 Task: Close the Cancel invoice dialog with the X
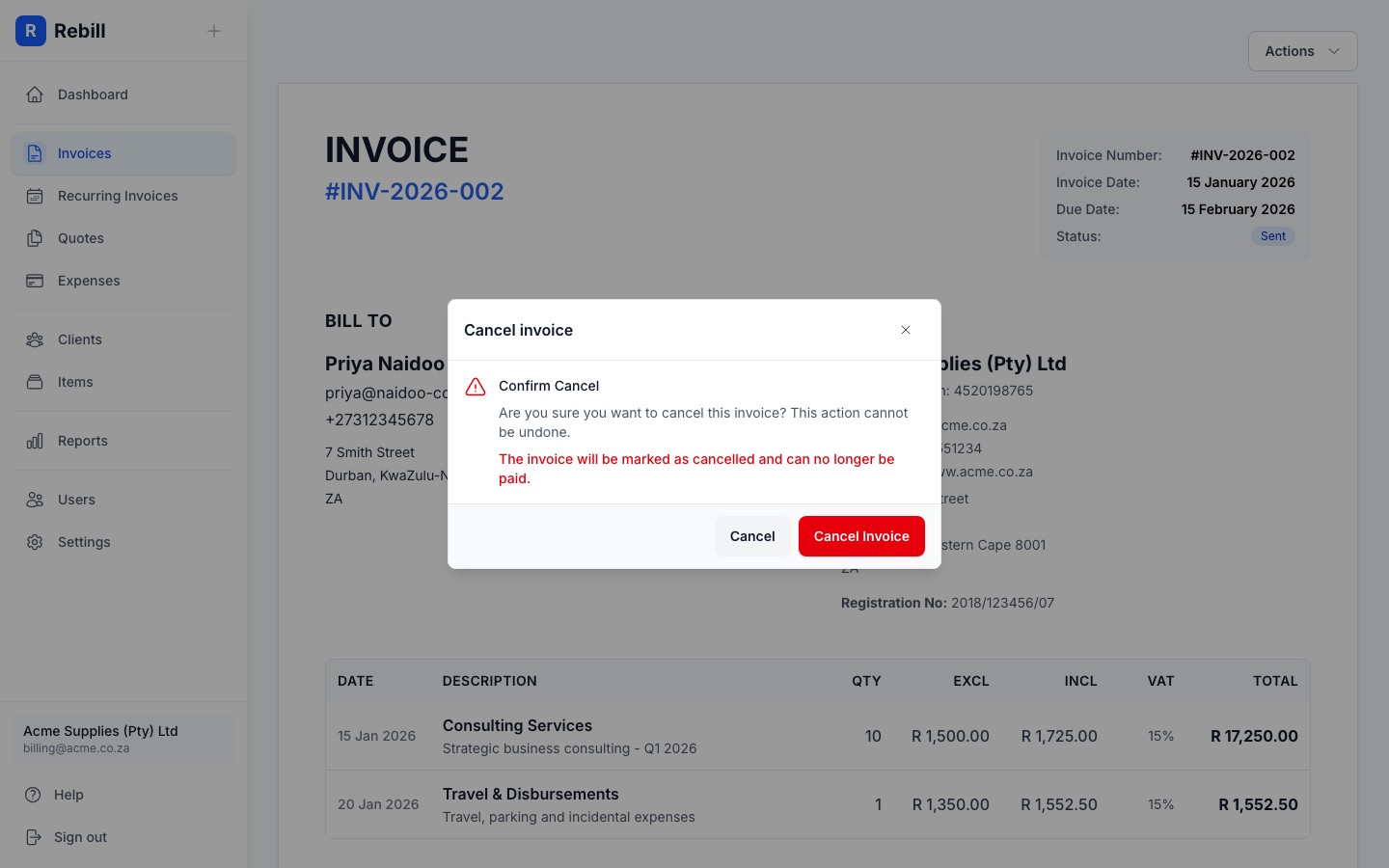tap(906, 330)
